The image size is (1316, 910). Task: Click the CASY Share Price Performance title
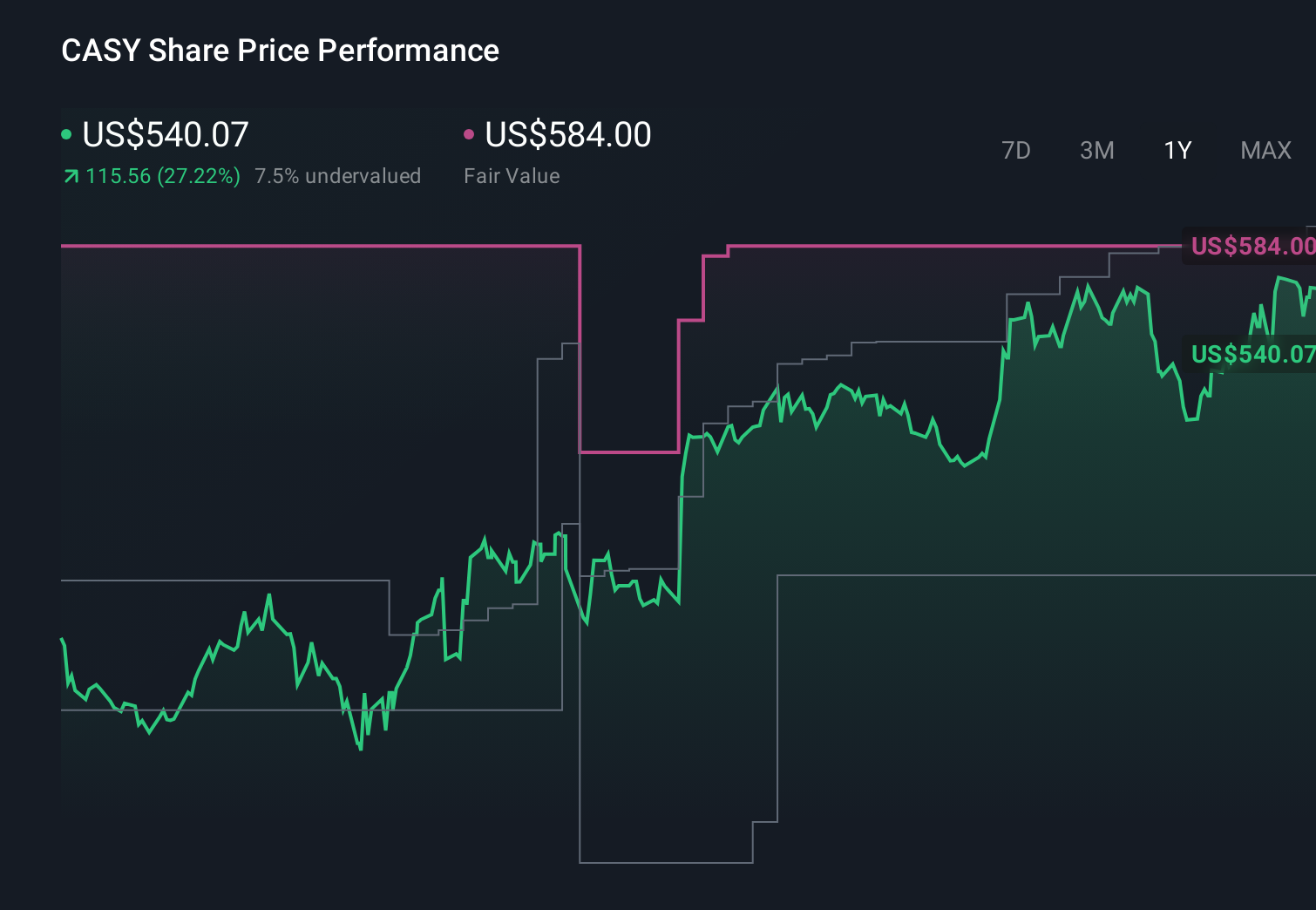pos(280,50)
